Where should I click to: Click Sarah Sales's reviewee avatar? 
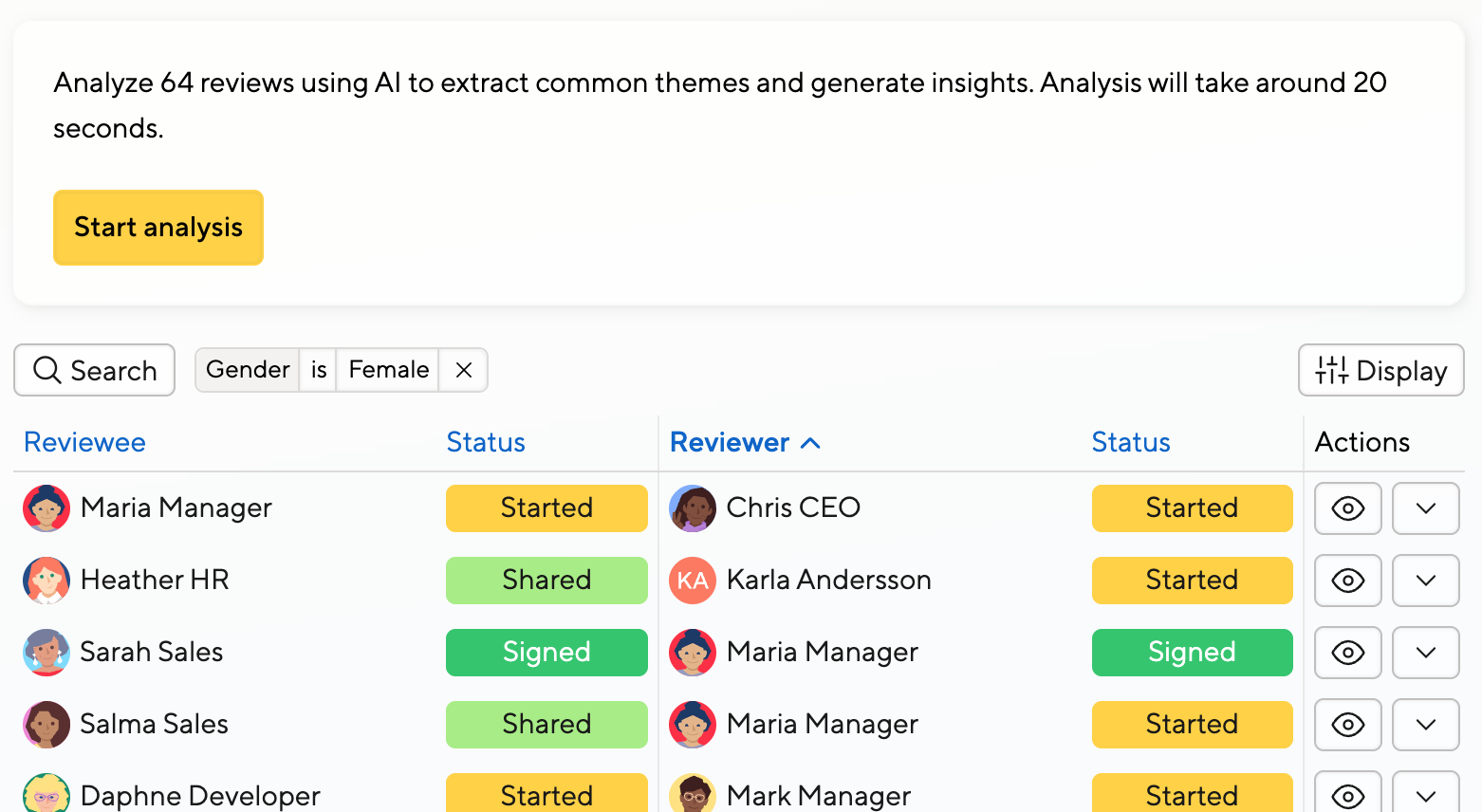click(46, 653)
